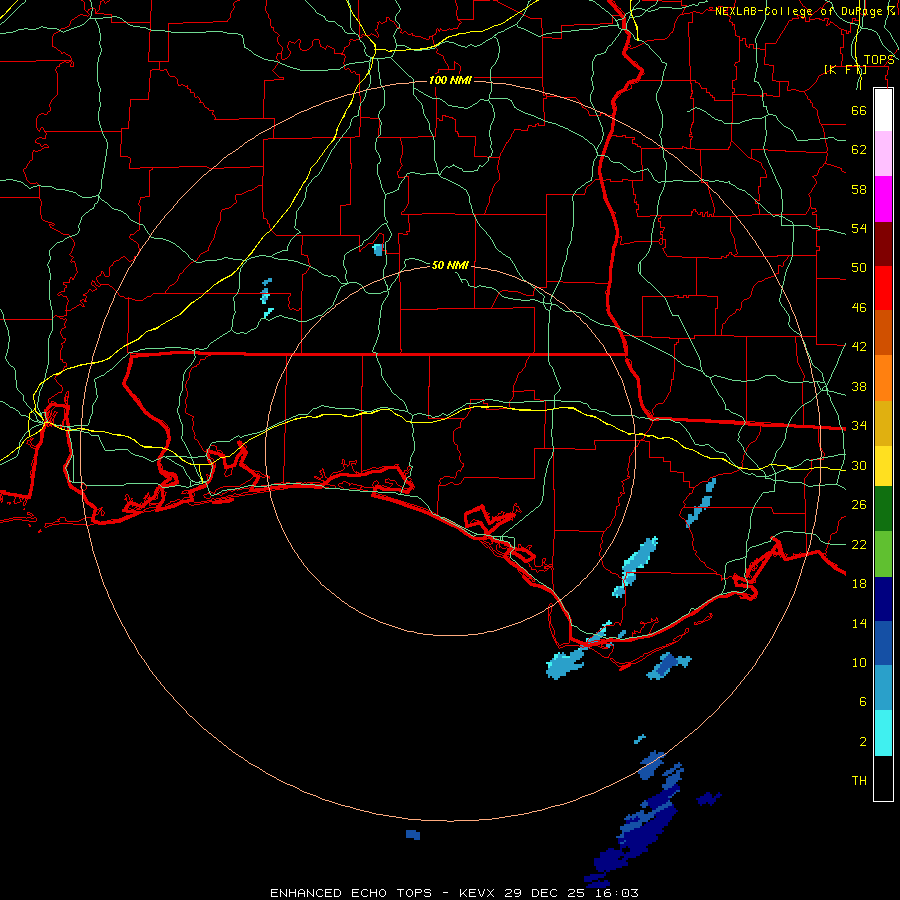Click the legend value '22'
900x900 pixels.
tap(859, 544)
